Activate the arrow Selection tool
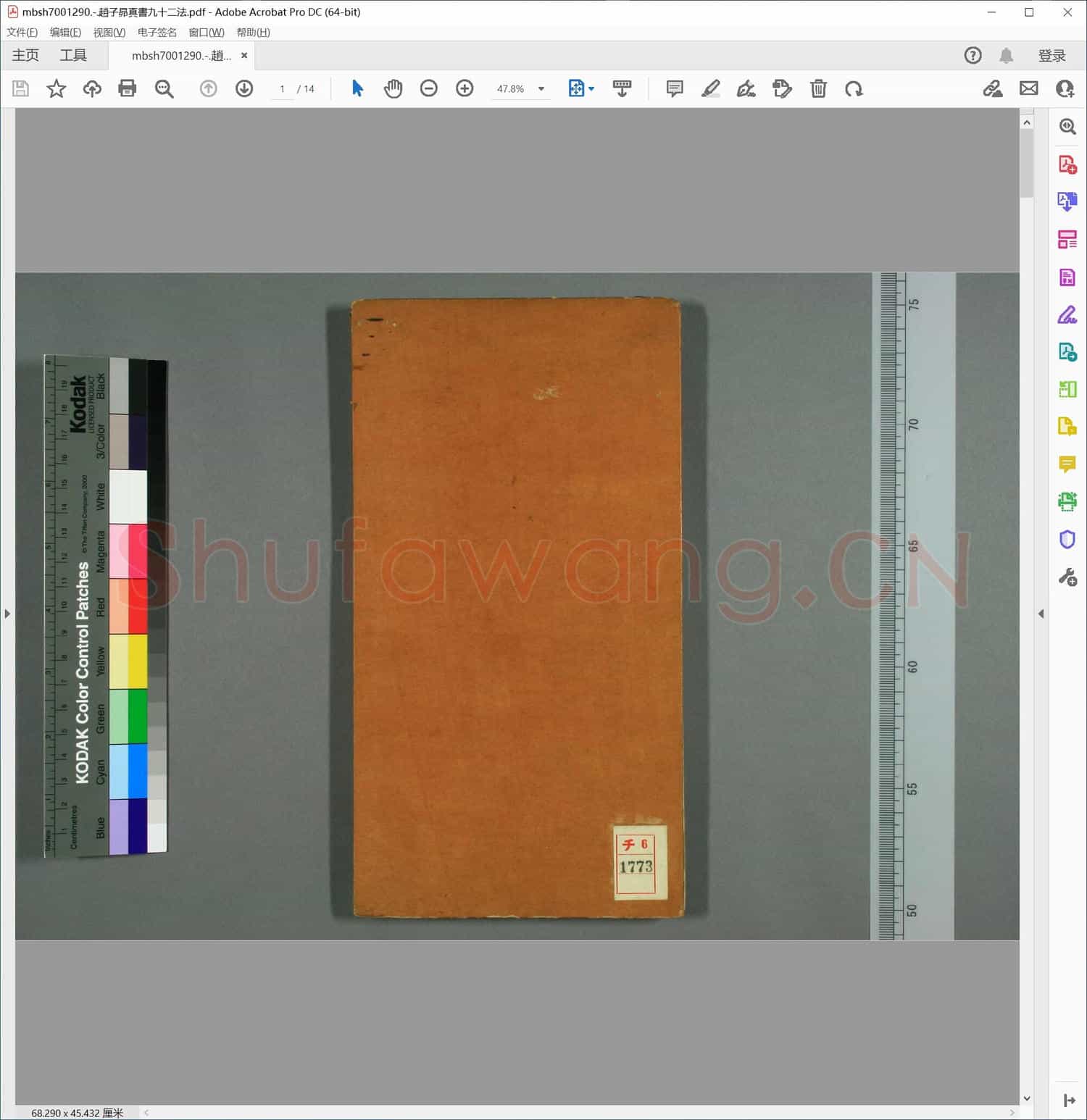Image resolution: width=1087 pixels, height=1120 pixels. [357, 88]
